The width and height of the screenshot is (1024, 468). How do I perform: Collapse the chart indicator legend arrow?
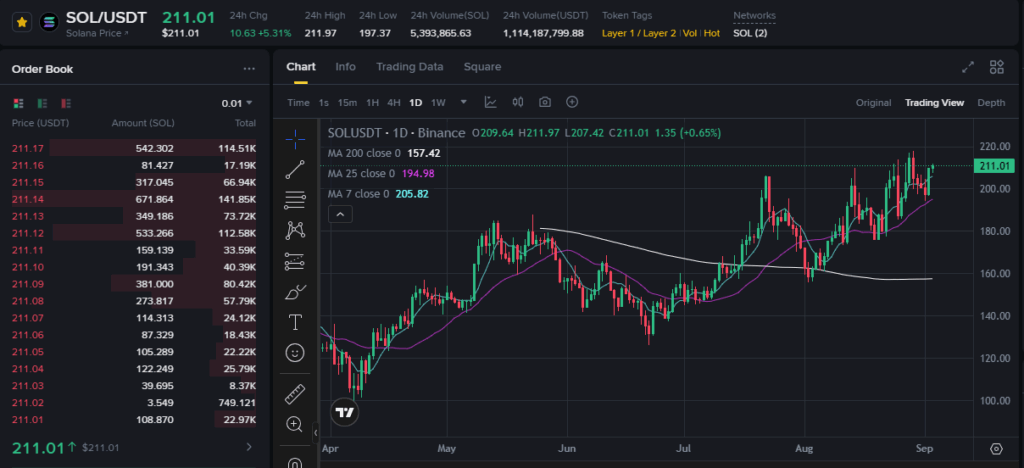(x=340, y=213)
